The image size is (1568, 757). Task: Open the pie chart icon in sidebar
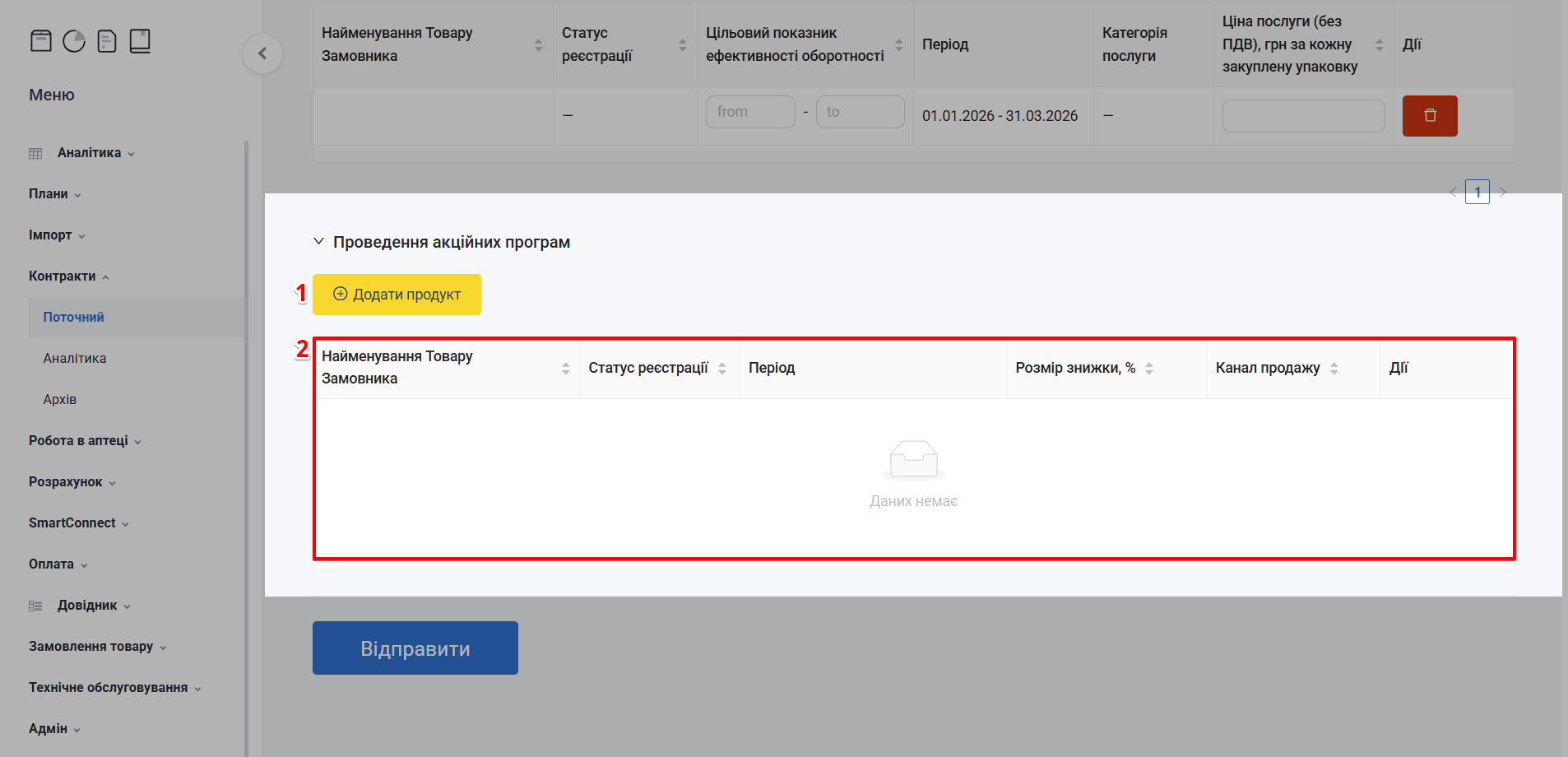pos(74,41)
